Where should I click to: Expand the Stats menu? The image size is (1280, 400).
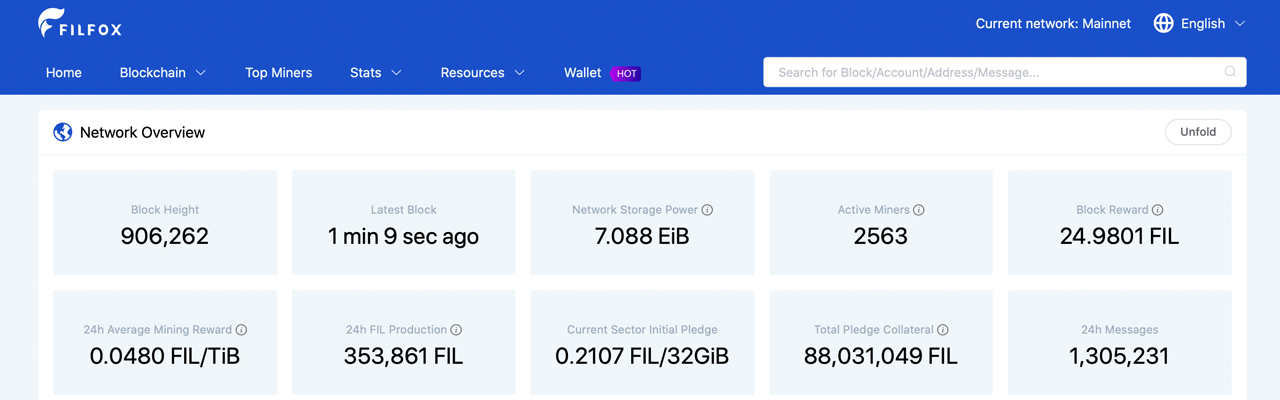point(376,72)
